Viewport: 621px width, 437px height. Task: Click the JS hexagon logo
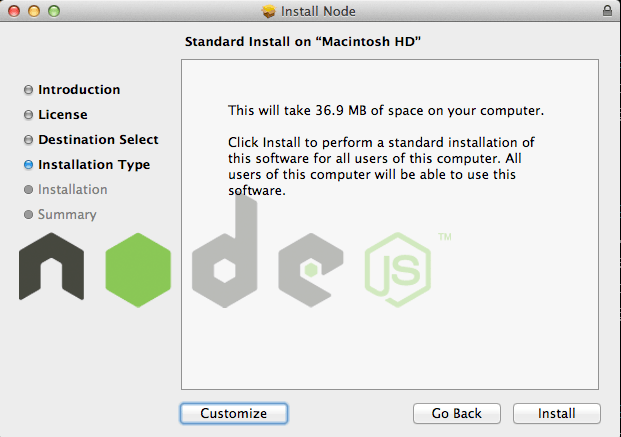tap(398, 270)
